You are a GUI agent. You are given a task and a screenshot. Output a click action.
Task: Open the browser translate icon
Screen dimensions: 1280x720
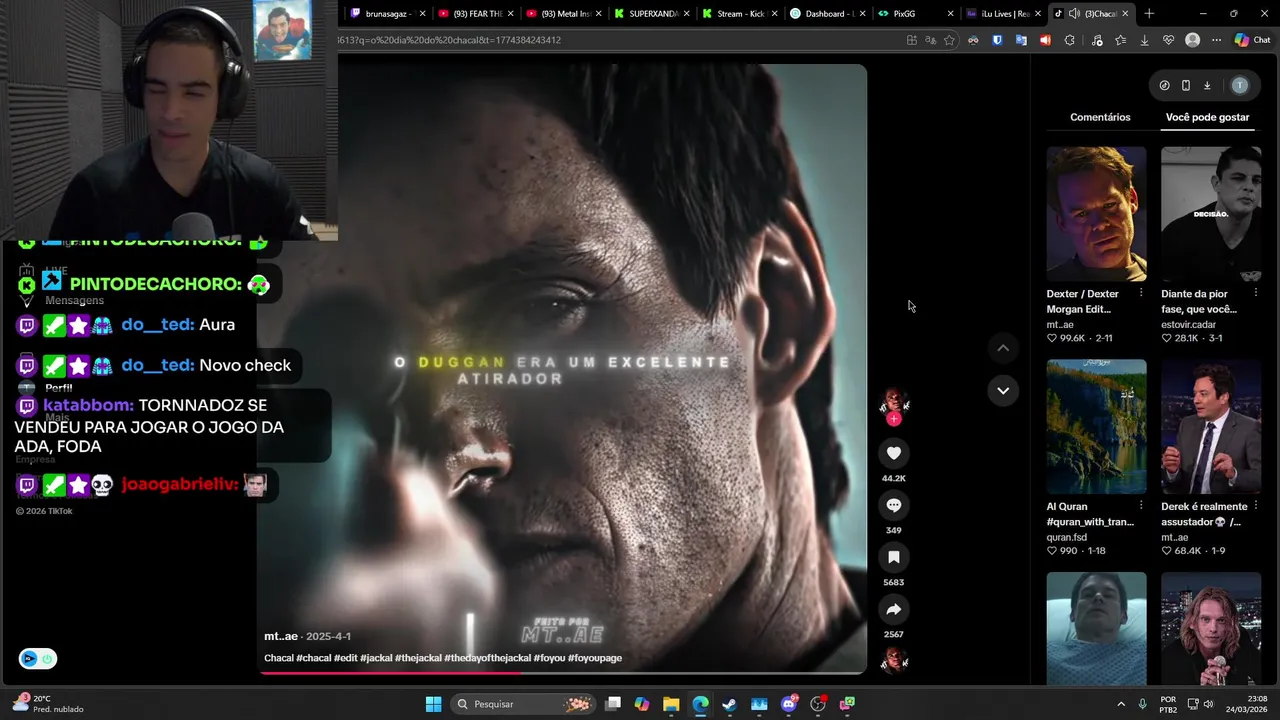point(930,40)
